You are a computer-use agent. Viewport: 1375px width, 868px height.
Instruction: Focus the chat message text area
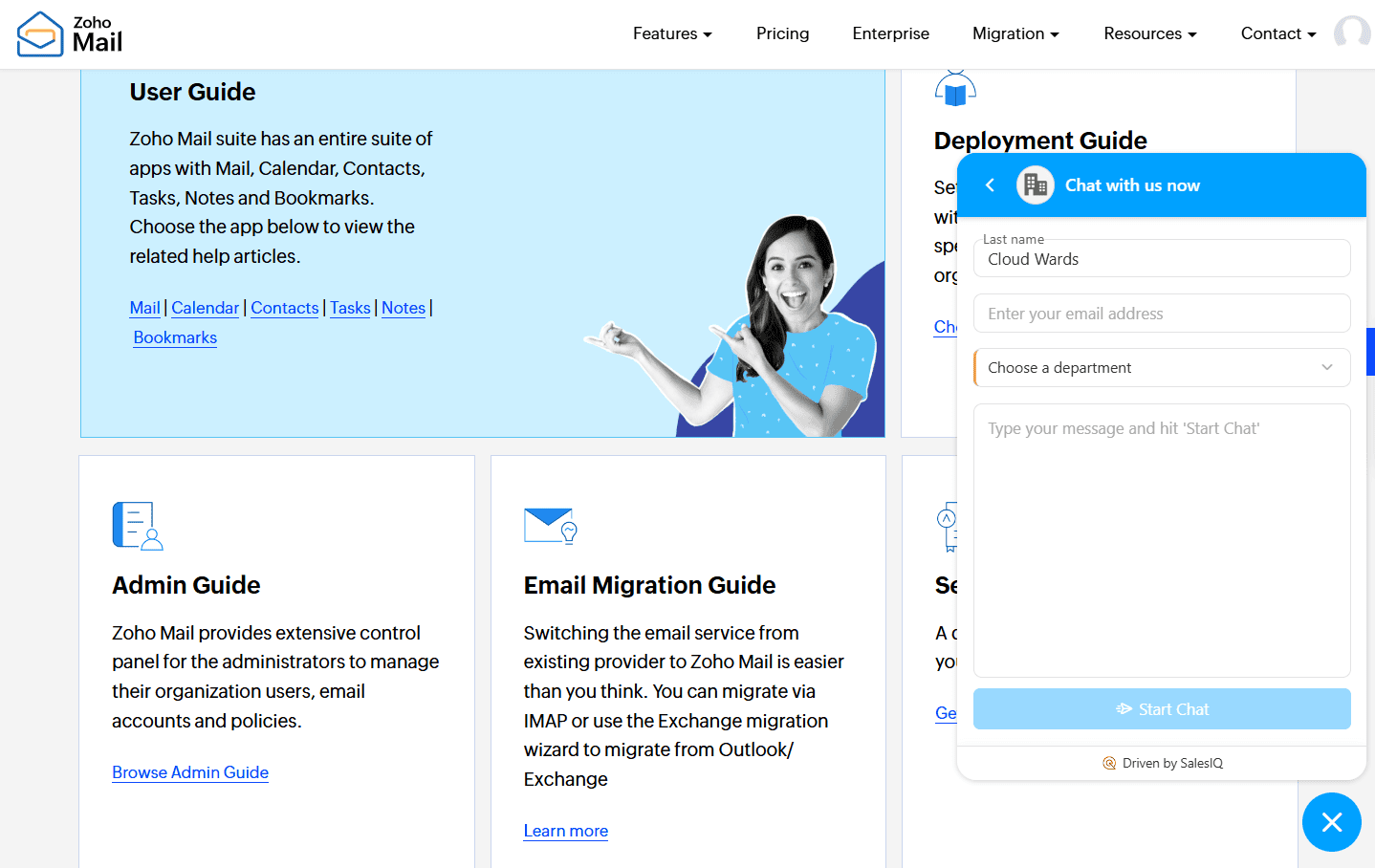click(x=1161, y=540)
